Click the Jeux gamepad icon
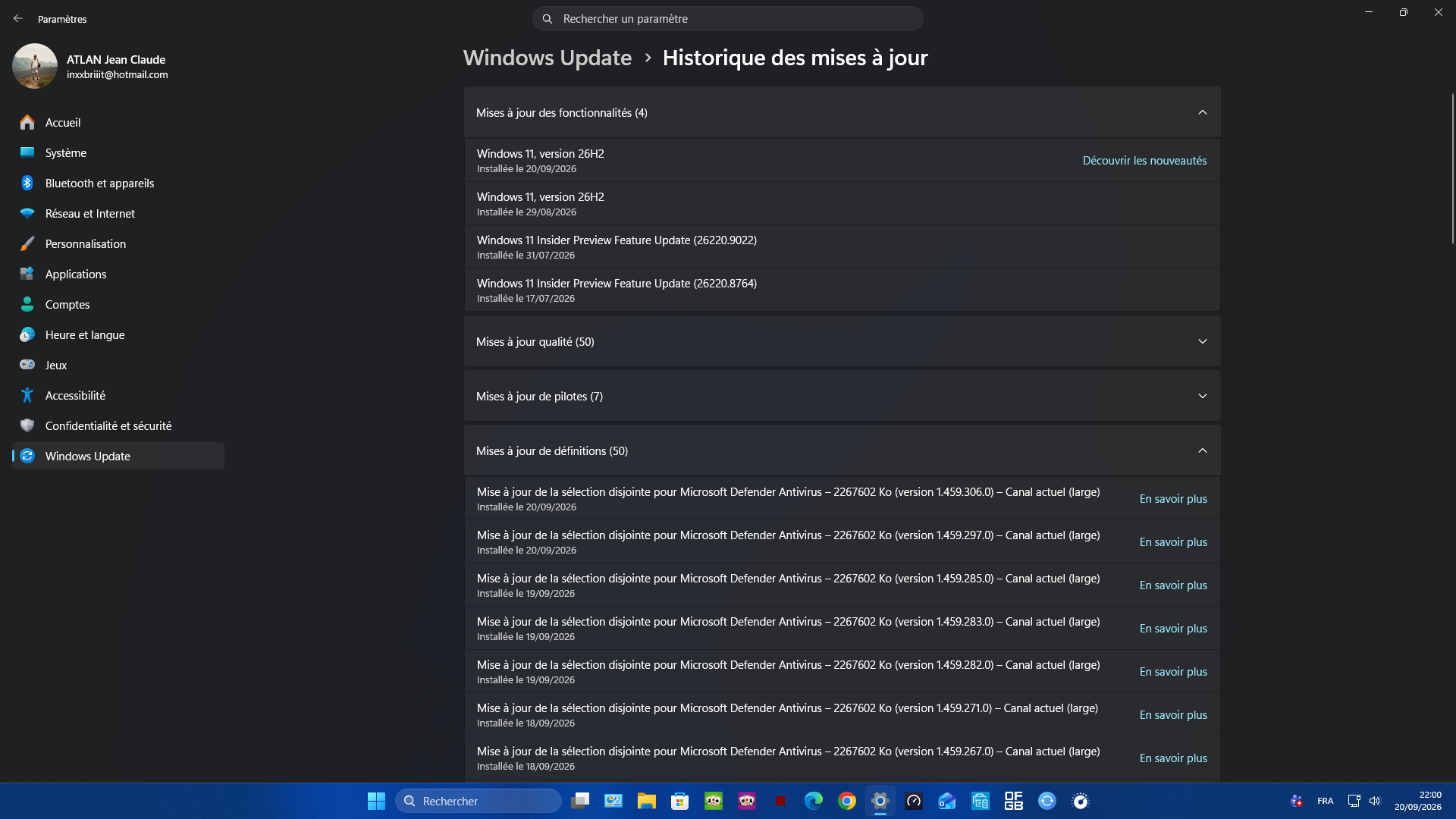1456x819 pixels. click(27, 365)
